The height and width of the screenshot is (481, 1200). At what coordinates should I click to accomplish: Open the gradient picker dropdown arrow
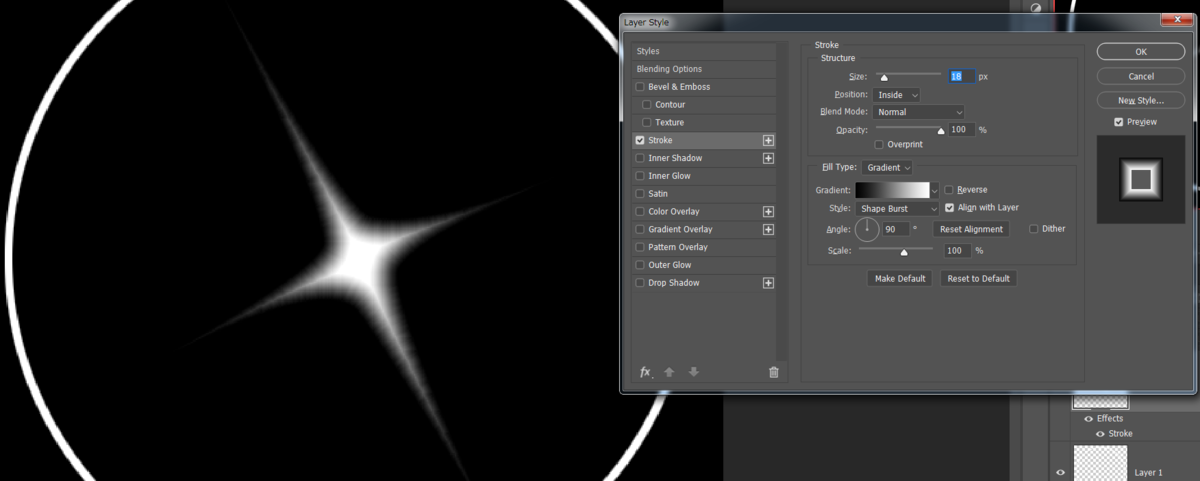point(935,190)
